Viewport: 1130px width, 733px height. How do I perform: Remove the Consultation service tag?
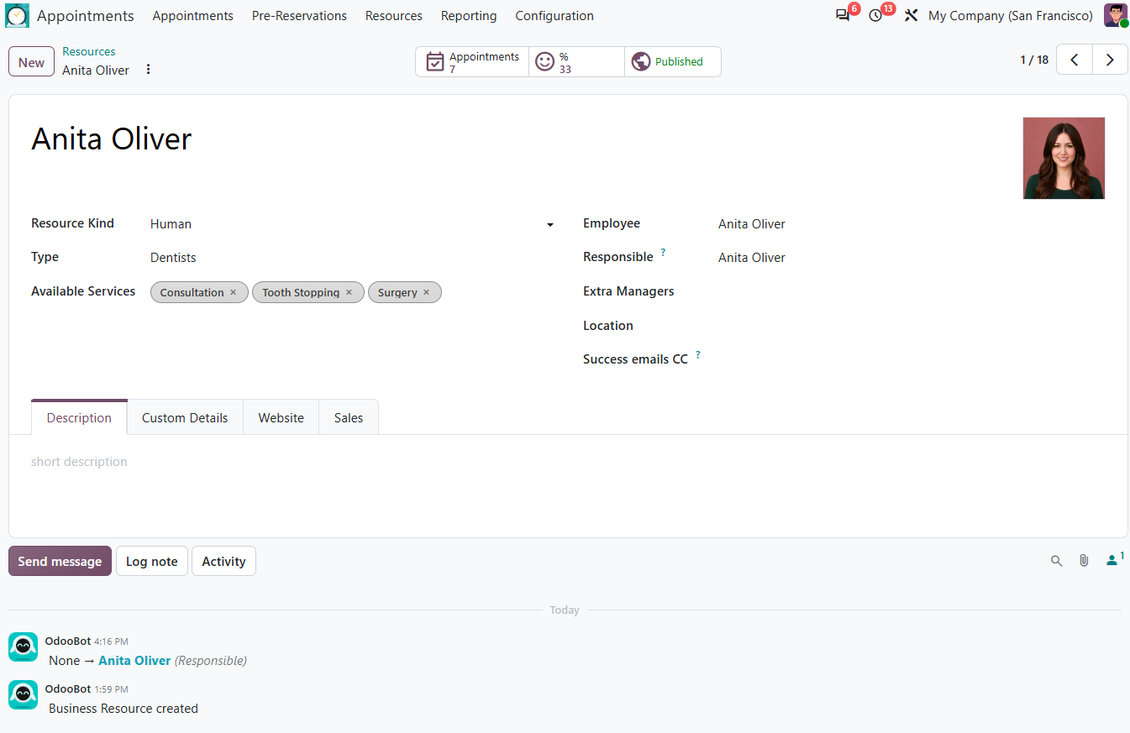click(233, 293)
